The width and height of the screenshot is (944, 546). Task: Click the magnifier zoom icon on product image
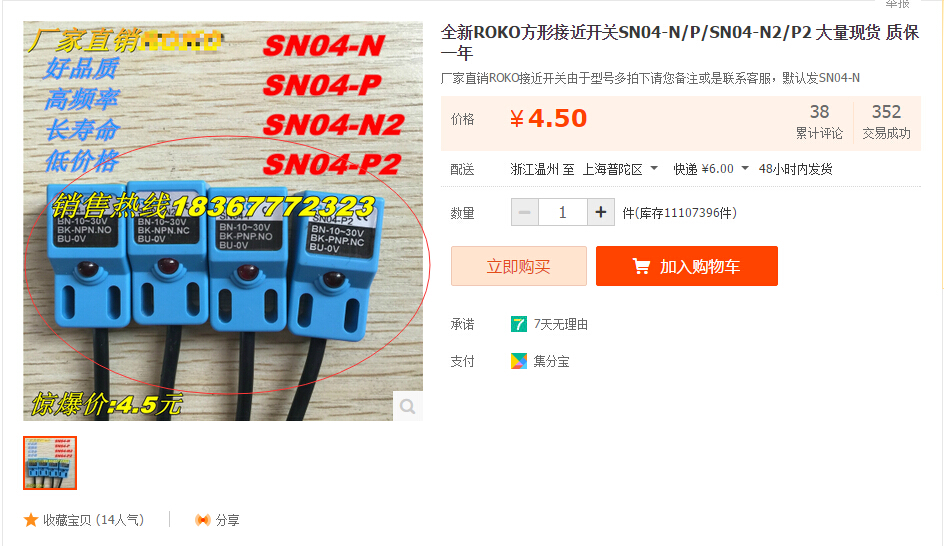408,406
